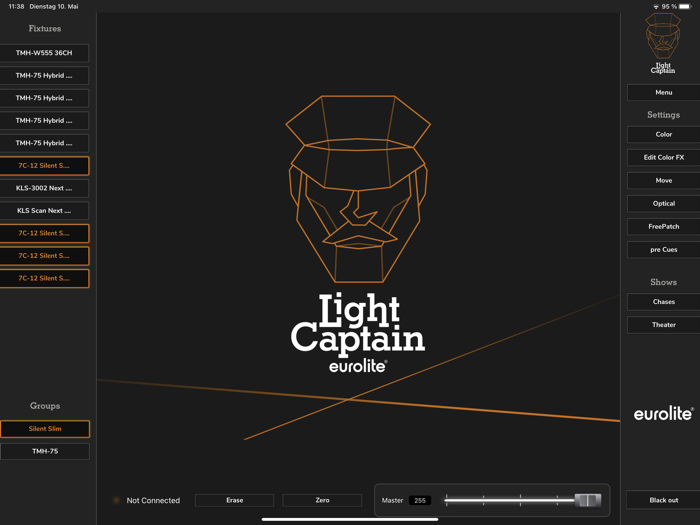The image size is (700, 525).
Task: Tap the date Dienstag 10. Mai
Action: (x=54, y=7)
